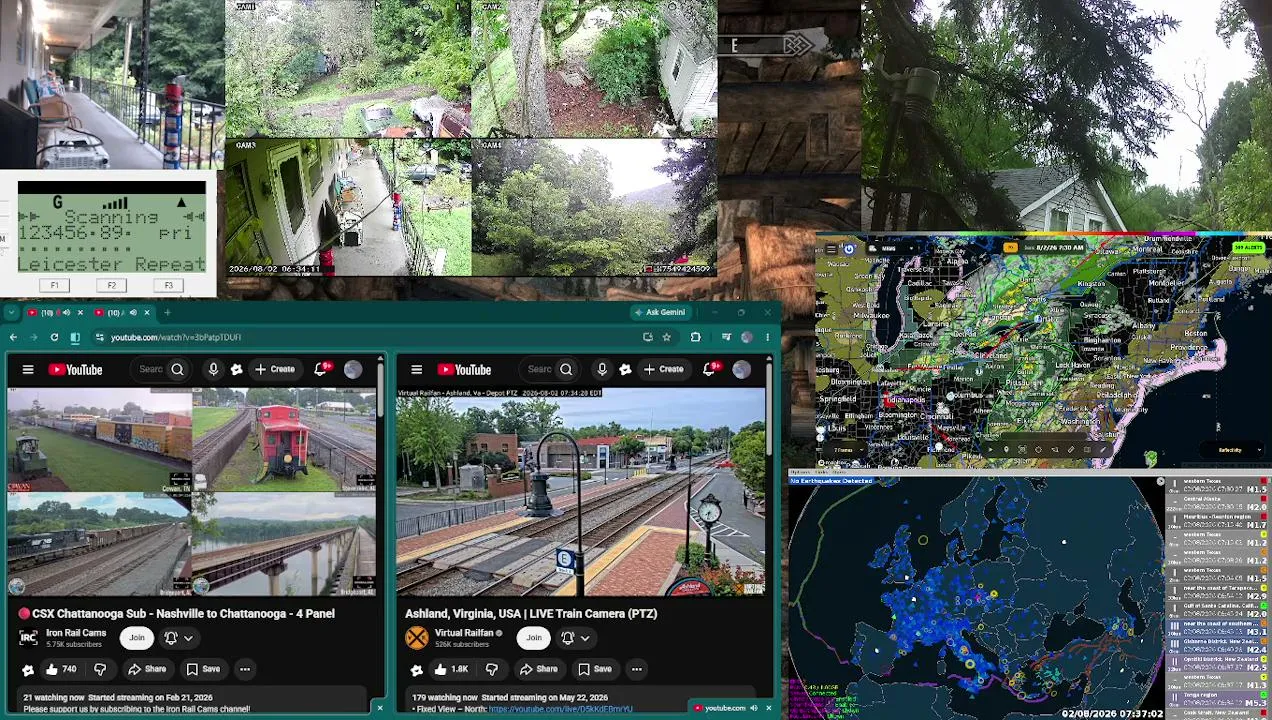Open Create menu in right YouTube pane

point(663,370)
